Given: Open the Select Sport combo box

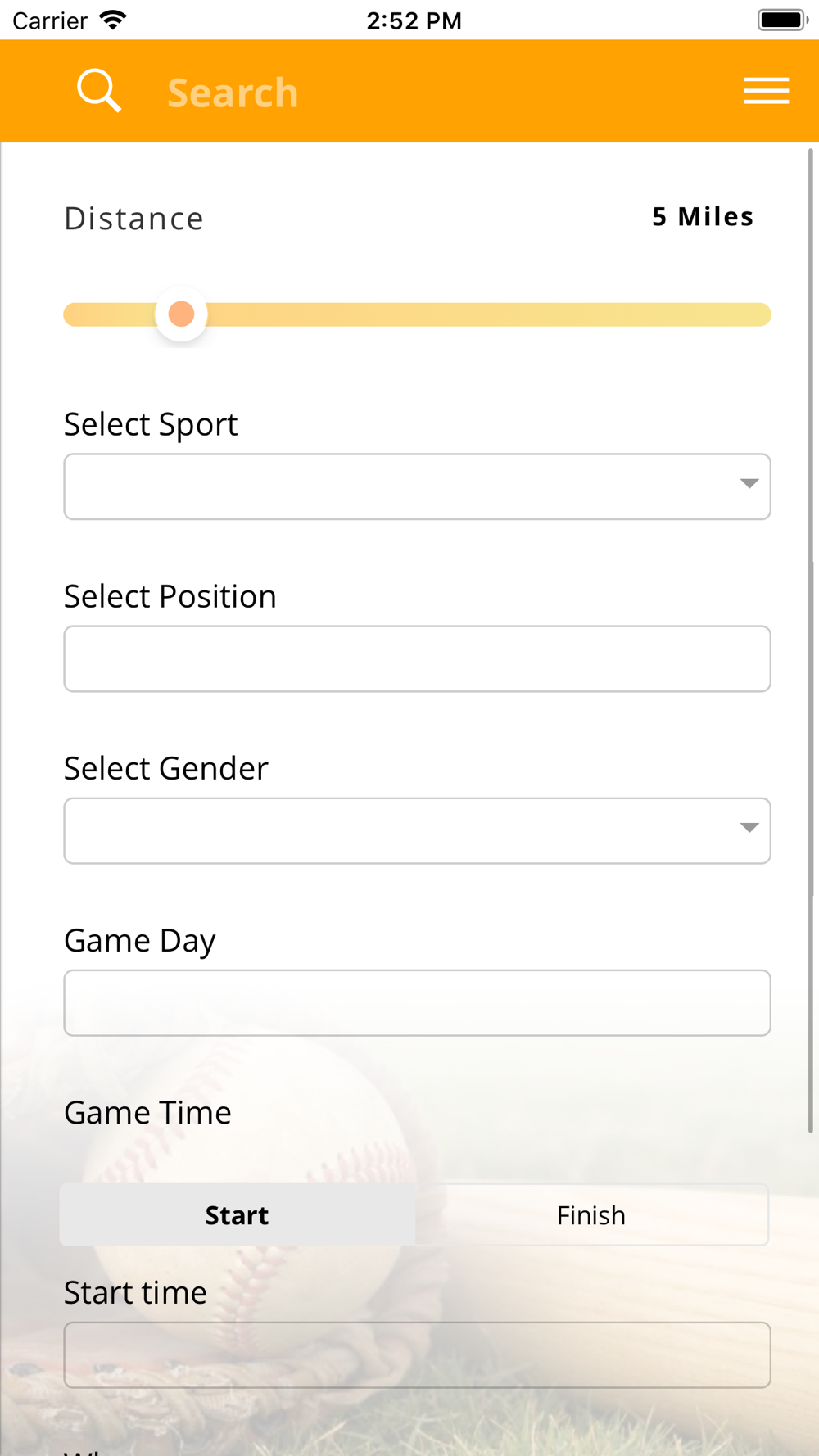Looking at the screenshot, I should (x=418, y=486).
